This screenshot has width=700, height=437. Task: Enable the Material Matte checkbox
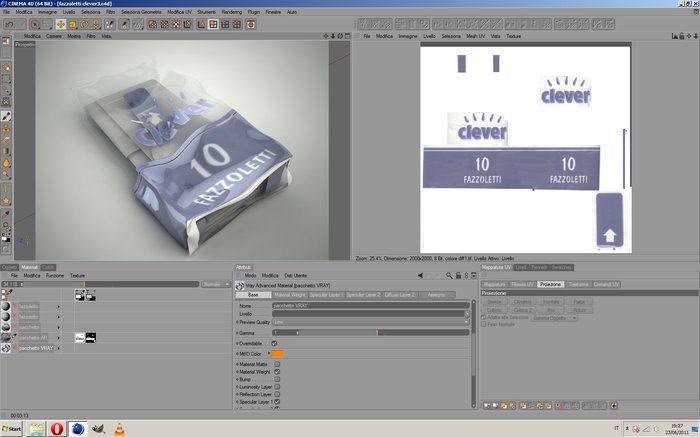click(x=277, y=364)
